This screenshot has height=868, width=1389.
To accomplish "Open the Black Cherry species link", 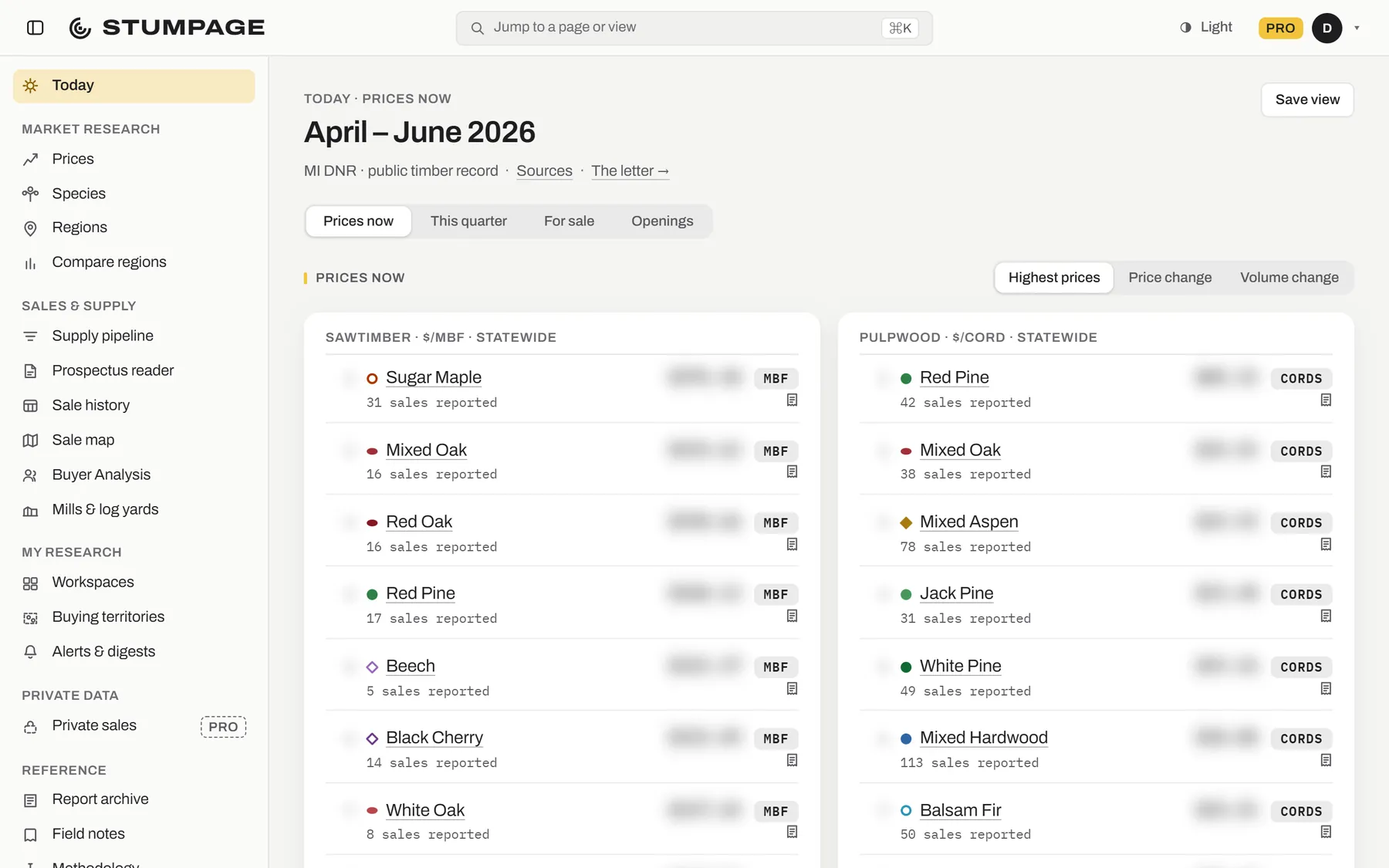I will pos(434,738).
